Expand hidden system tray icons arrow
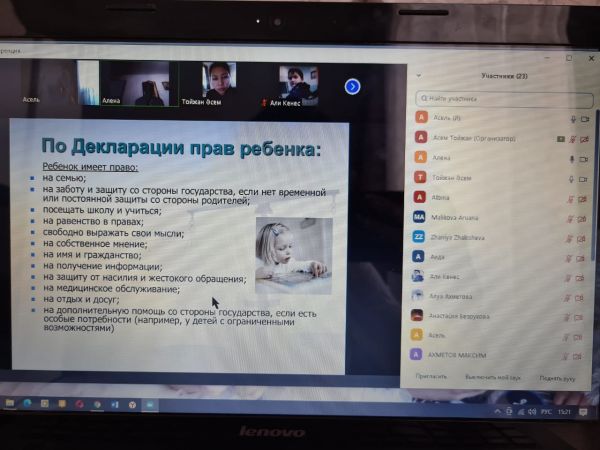600x450 pixels. pos(497,410)
